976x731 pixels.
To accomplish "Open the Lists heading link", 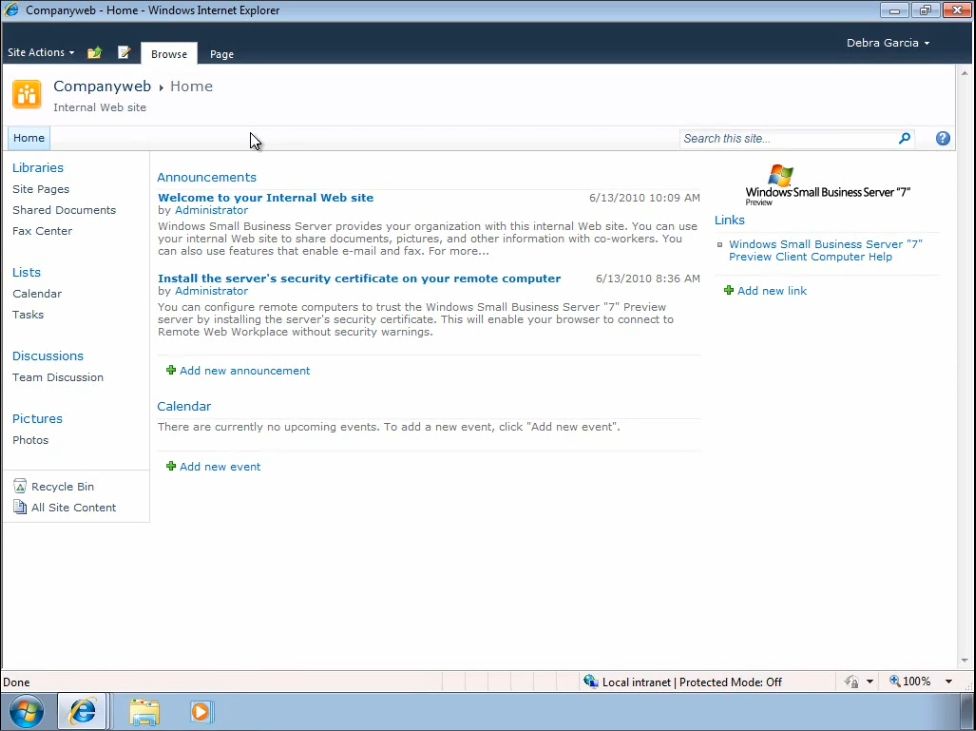I will [26, 272].
